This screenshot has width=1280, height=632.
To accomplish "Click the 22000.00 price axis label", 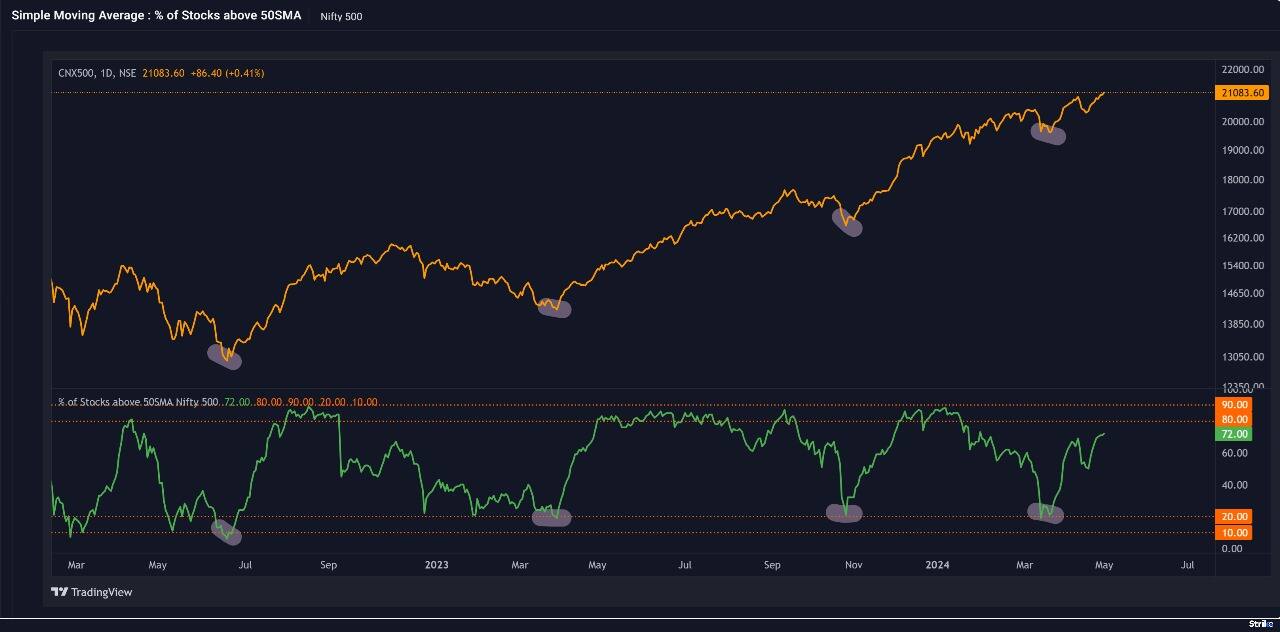I will tap(1243, 69).
